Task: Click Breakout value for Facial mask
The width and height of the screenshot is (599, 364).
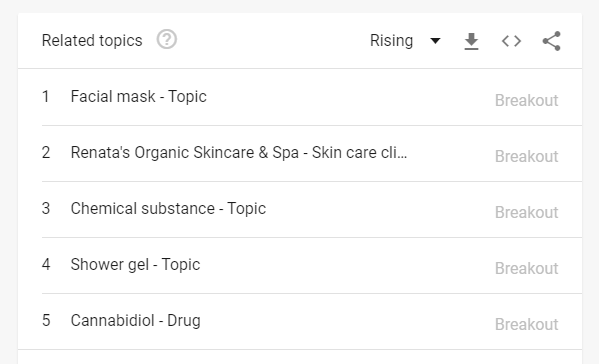Action: click(x=526, y=101)
